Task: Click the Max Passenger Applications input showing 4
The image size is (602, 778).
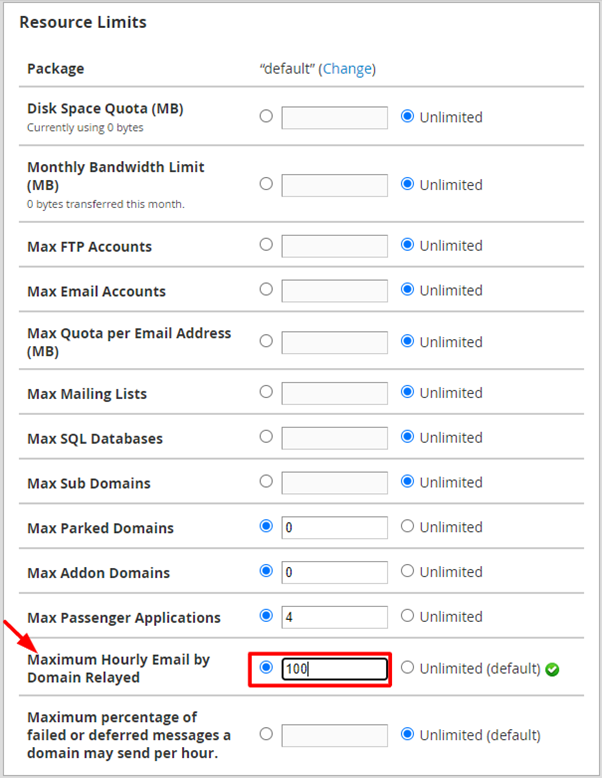Action: tap(334, 617)
